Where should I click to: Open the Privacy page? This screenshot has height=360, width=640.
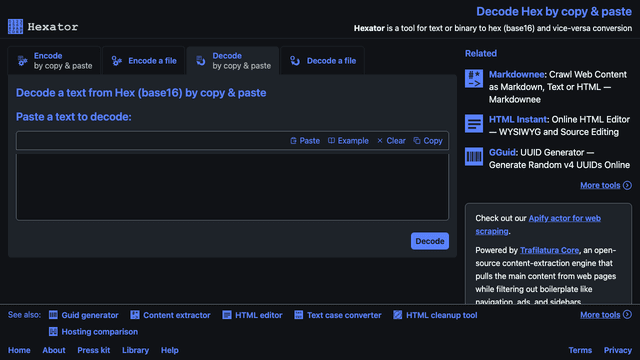point(618,350)
